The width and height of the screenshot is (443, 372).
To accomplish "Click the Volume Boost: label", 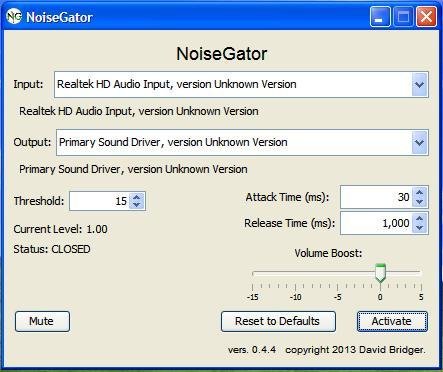I will [328, 253].
